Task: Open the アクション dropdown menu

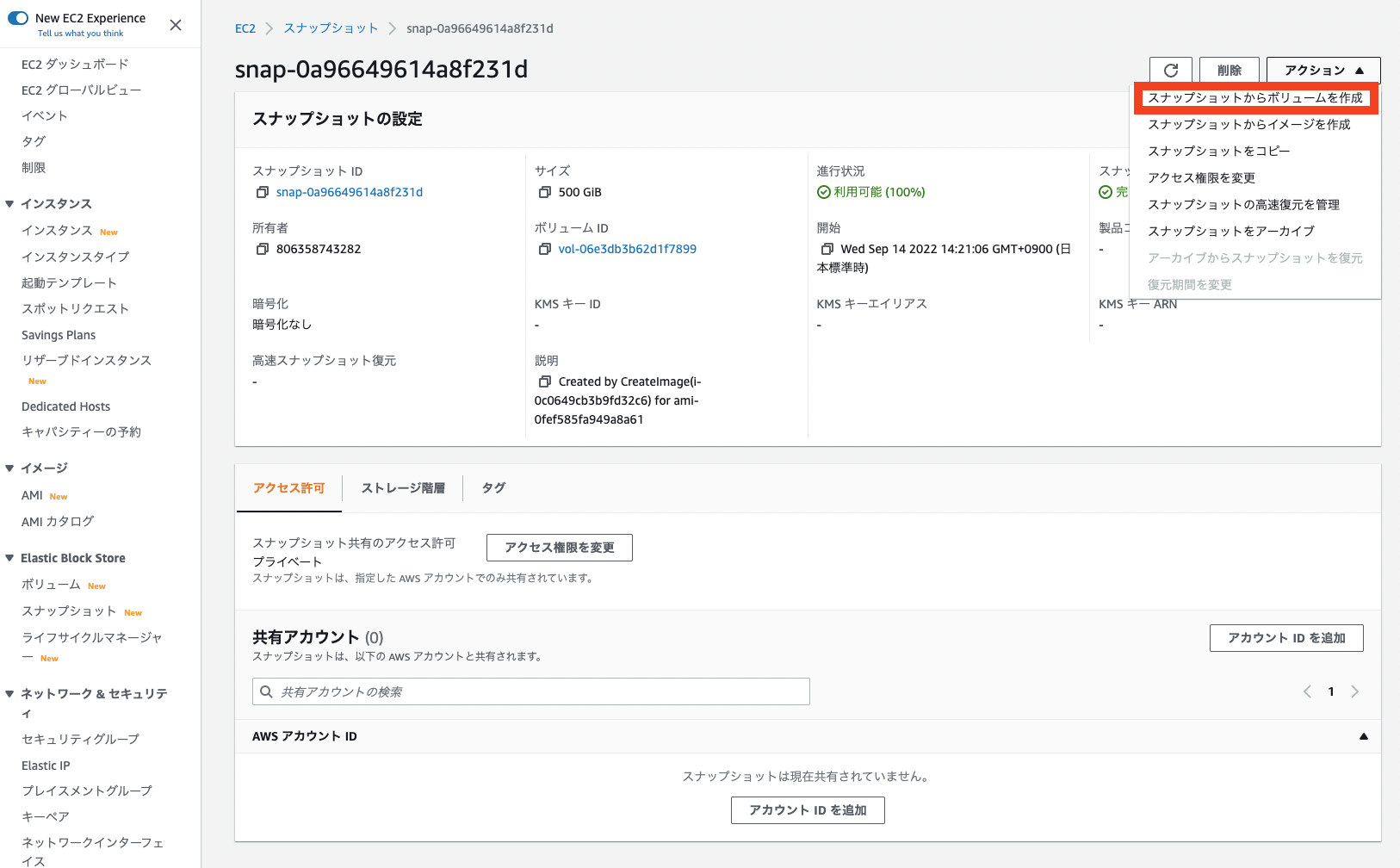Action: click(x=1323, y=71)
